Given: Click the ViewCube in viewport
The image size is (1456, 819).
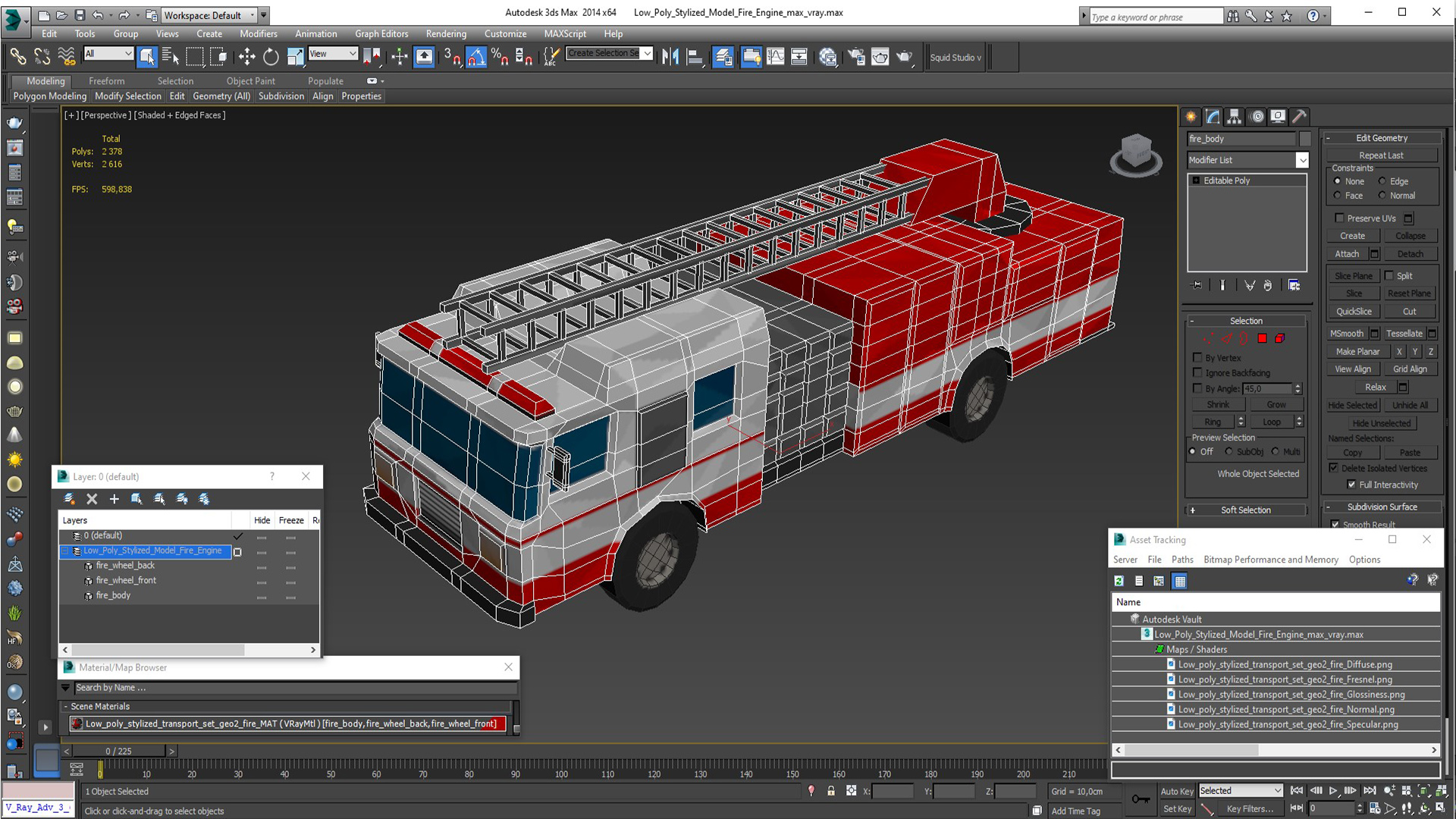Looking at the screenshot, I should [x=1136, y=154].
